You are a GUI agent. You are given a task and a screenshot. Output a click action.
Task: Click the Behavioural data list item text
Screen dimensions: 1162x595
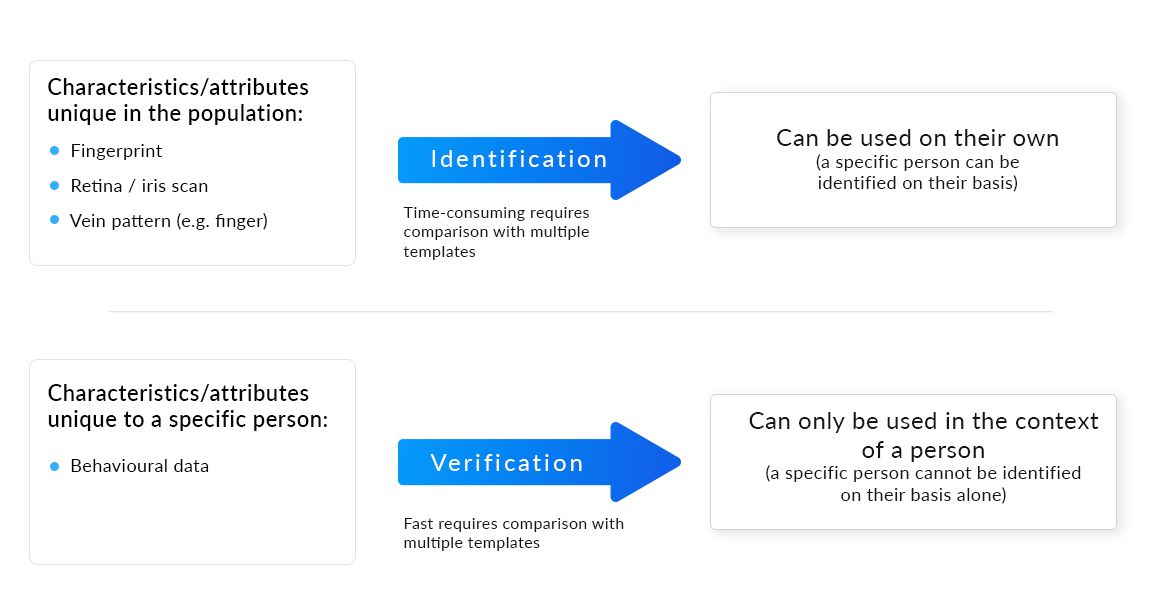click(x=140, y=466)
